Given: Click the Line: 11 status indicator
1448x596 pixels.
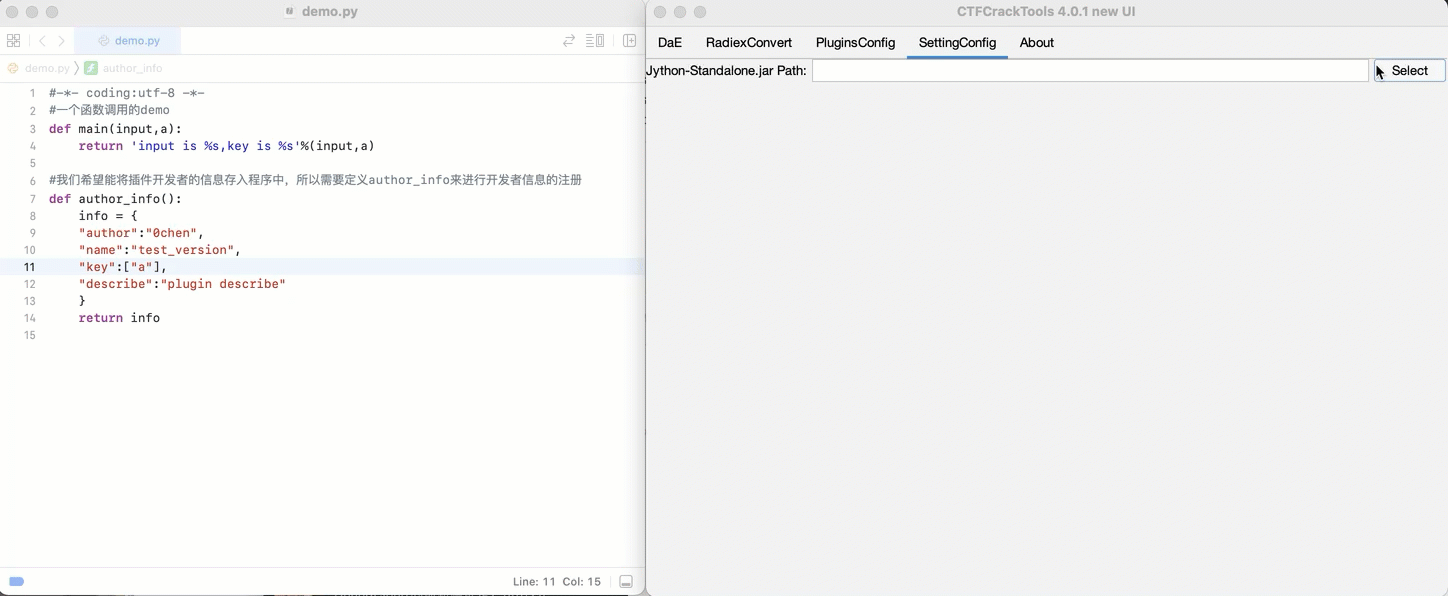Looking at the screenshot, I should click(534, 581).
